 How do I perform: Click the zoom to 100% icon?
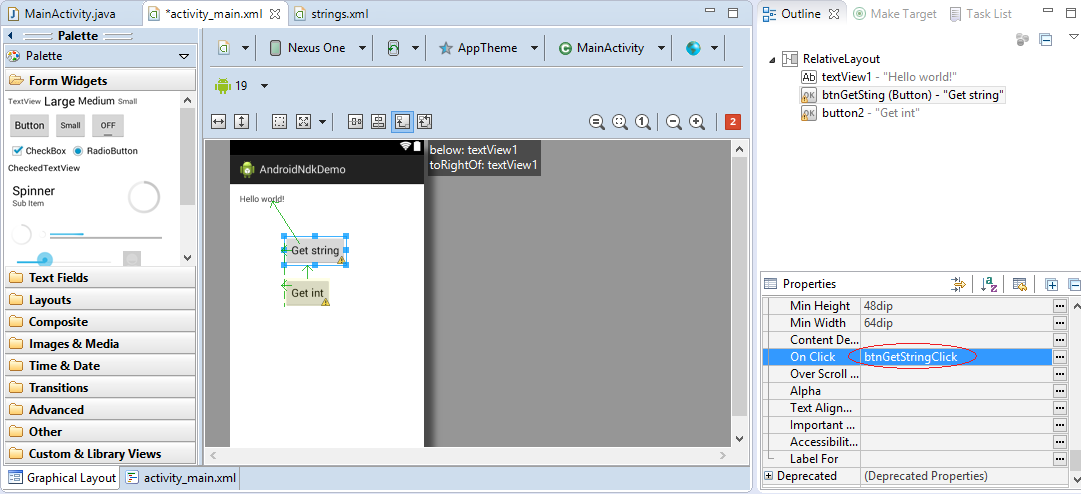click(643, 122)
